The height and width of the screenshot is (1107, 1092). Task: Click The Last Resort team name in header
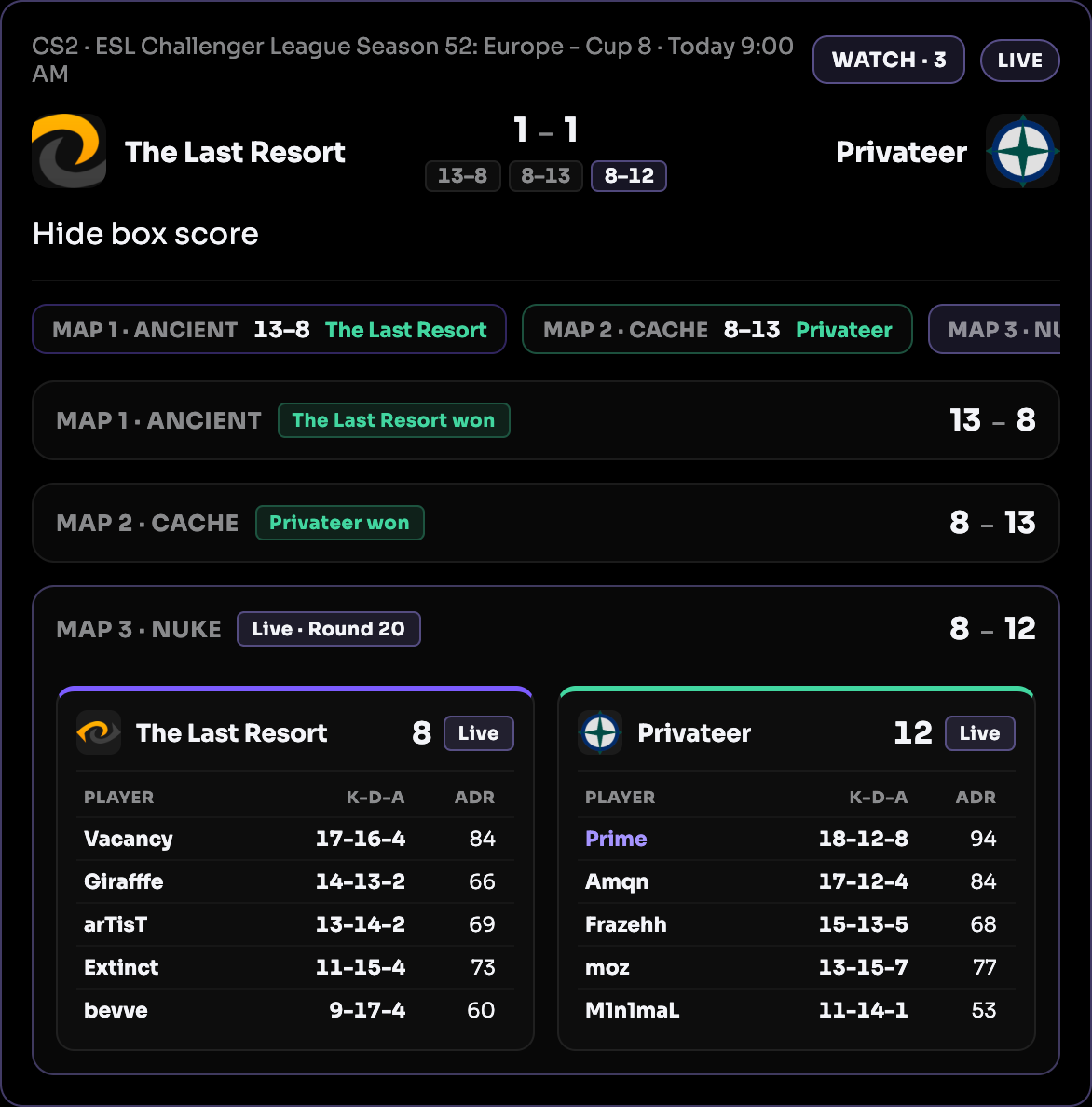[x=235, y=153]
